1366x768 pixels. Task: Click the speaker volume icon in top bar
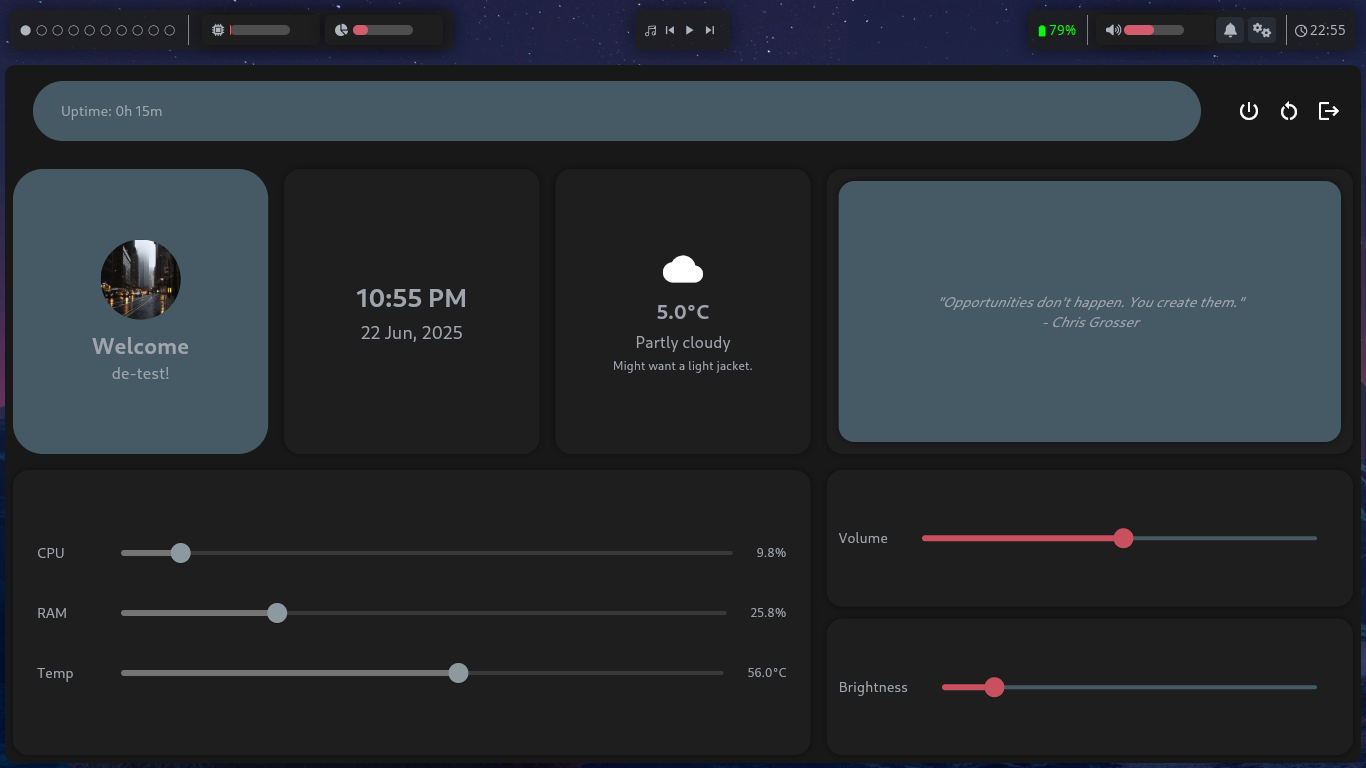pos(1112,30)
